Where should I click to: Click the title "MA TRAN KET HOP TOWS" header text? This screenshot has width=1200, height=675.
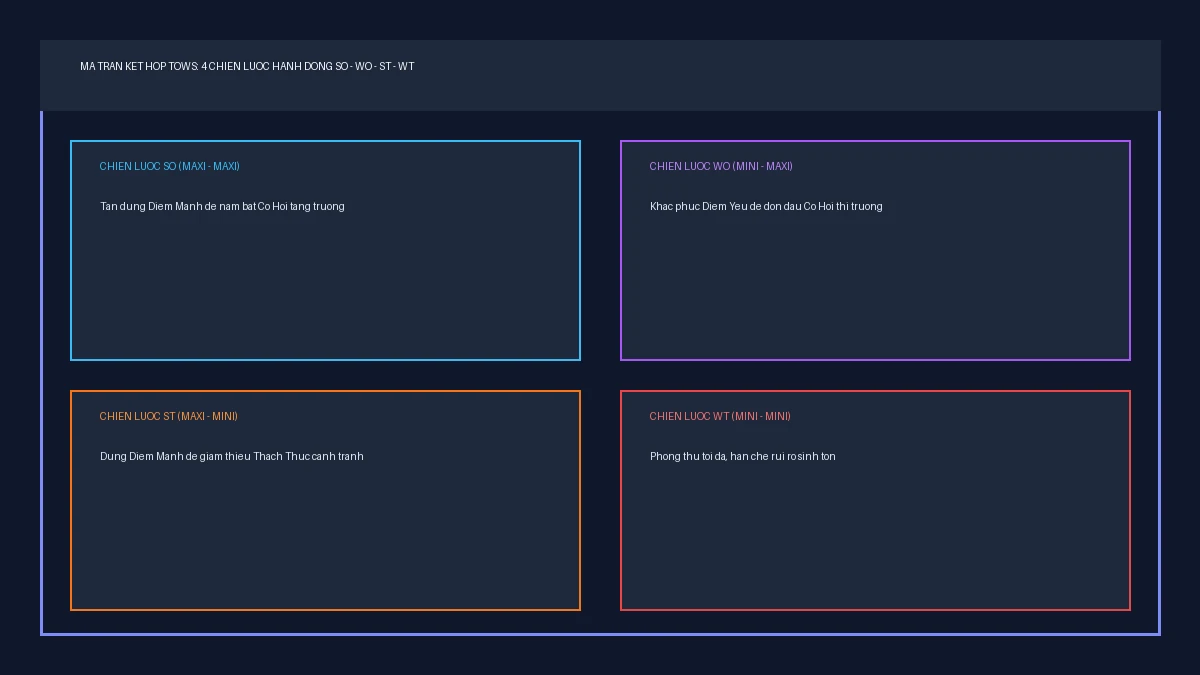247,66
